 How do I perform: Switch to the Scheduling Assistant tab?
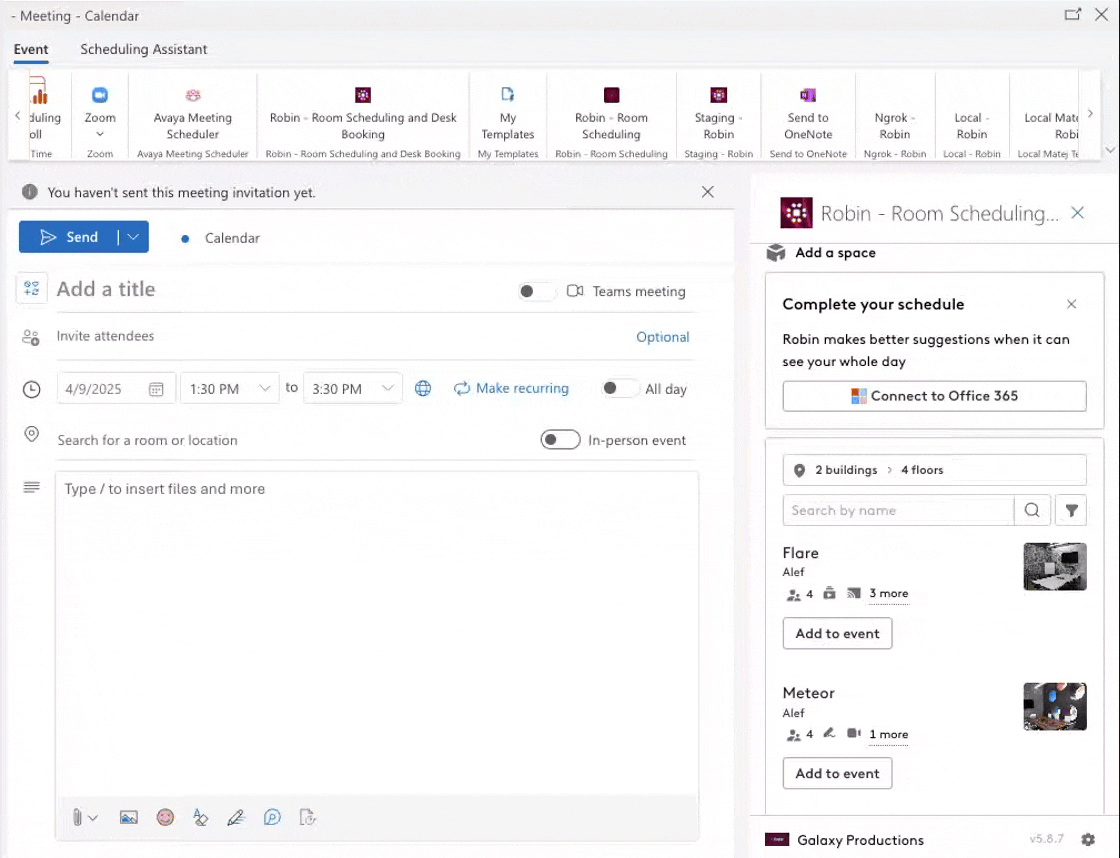click(x=144, y=49)
